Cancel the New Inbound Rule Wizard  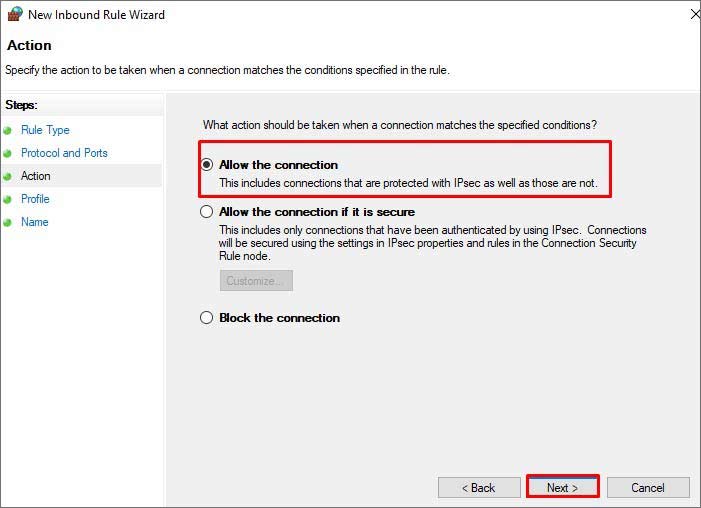[648, 488]
